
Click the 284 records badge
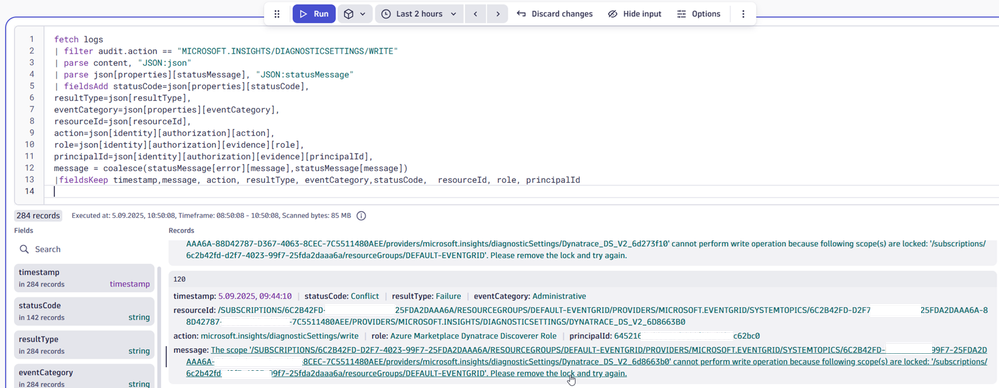pos(38,216)
